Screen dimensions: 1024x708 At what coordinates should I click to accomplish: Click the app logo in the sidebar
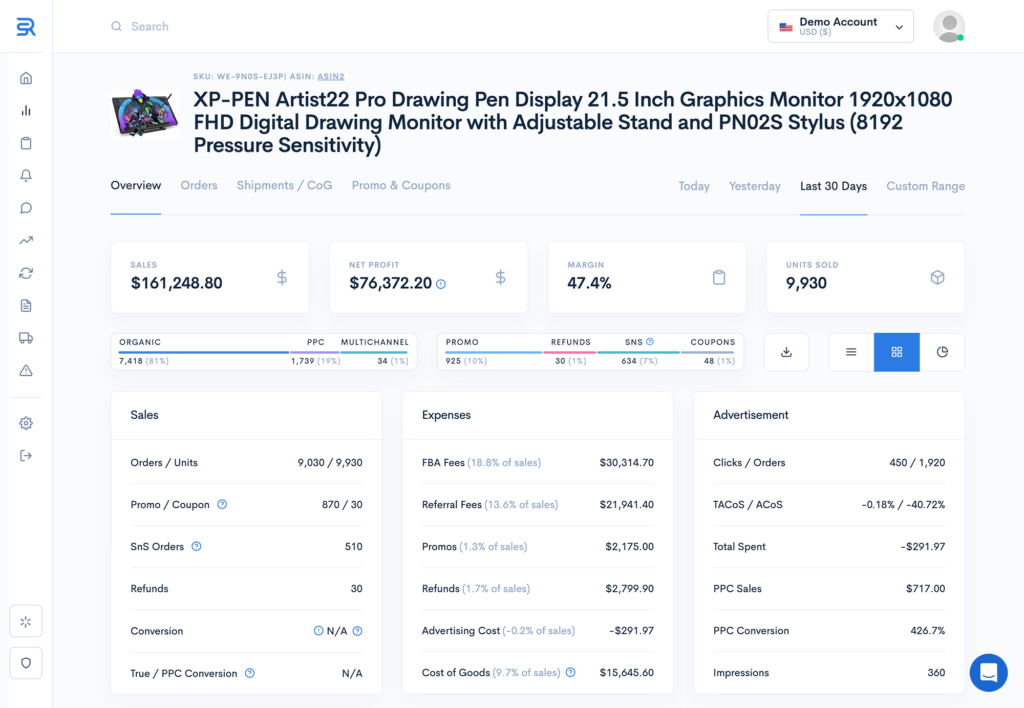(x=25, y=27)
